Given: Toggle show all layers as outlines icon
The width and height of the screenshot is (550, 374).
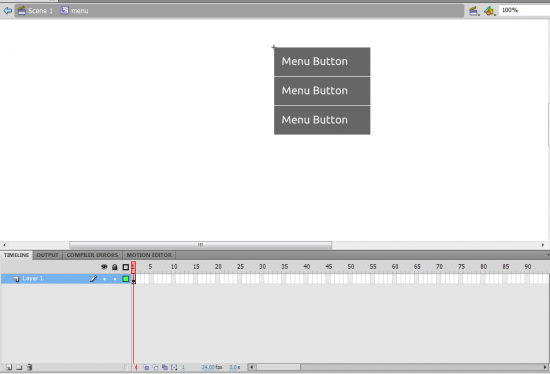Looking at the screenshot, I should pyautogui.click(x=126, y=267).
